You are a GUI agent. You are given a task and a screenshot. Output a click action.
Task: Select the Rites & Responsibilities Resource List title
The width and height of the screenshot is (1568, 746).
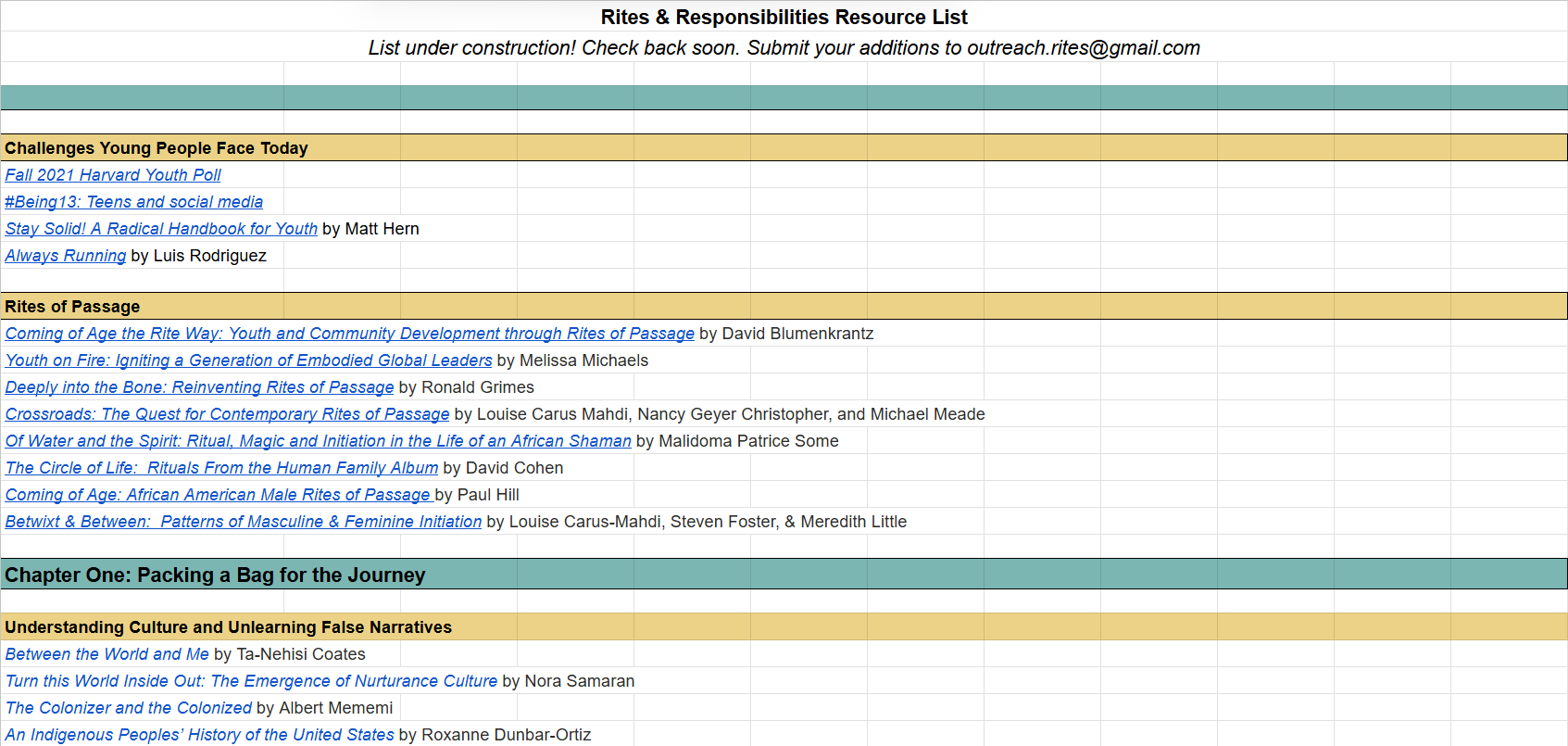tap(784, 17)
